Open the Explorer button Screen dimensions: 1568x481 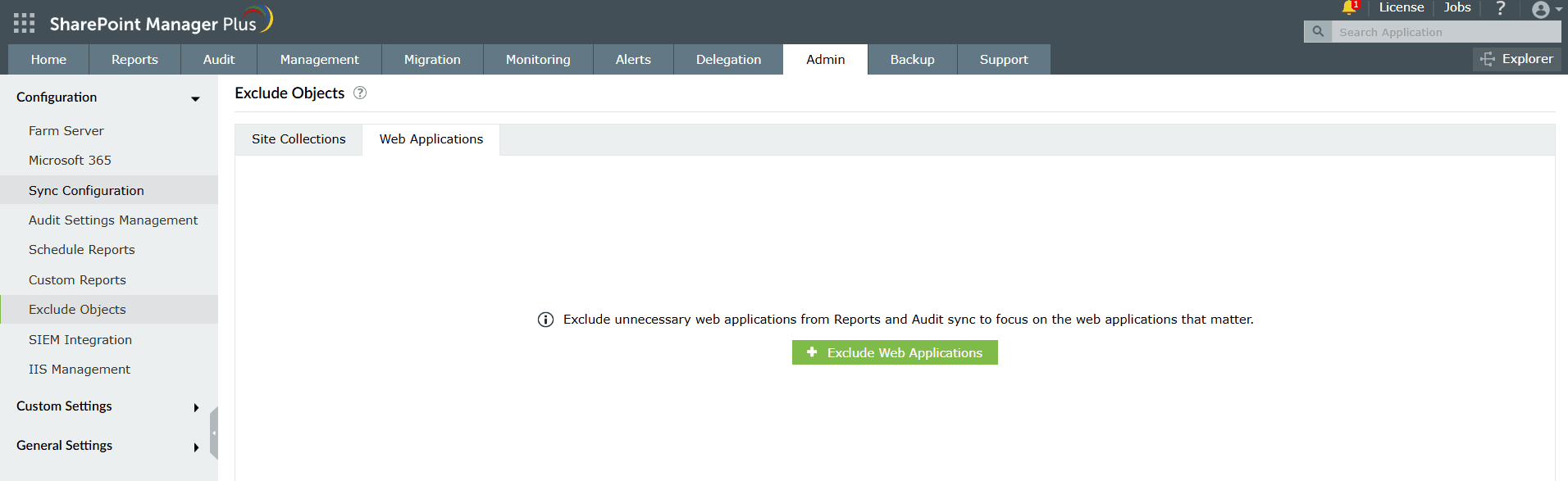pyautogui.click(x=1517, y=59)
